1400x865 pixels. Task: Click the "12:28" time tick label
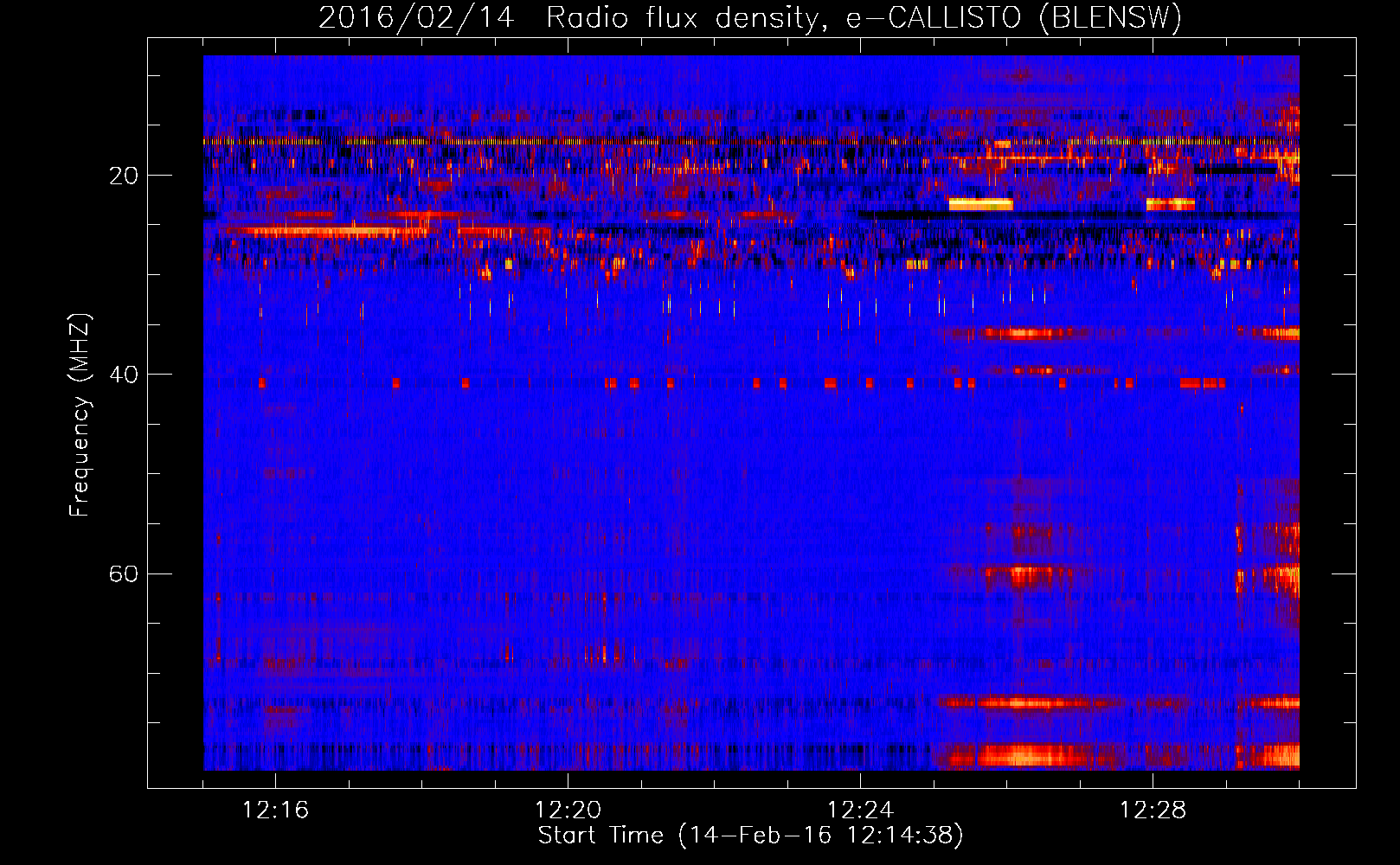tap(1153, 811)
